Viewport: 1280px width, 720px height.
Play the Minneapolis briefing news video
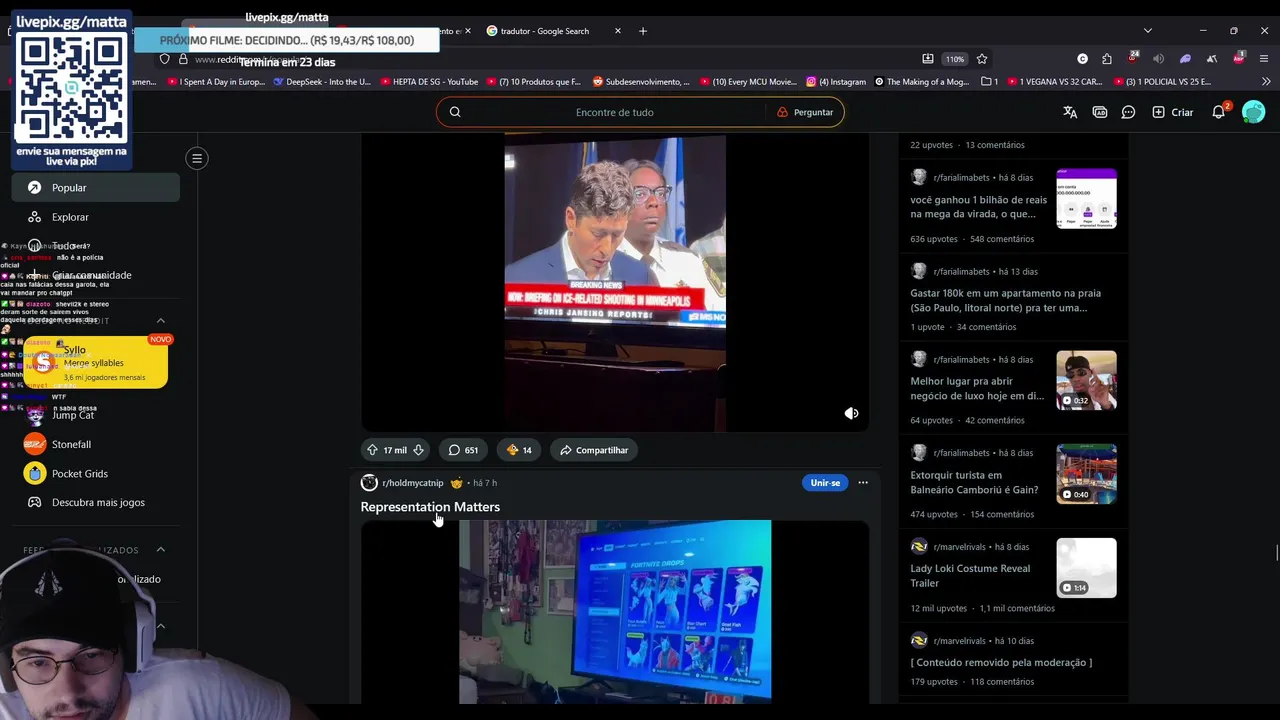[x=615, y=283]
